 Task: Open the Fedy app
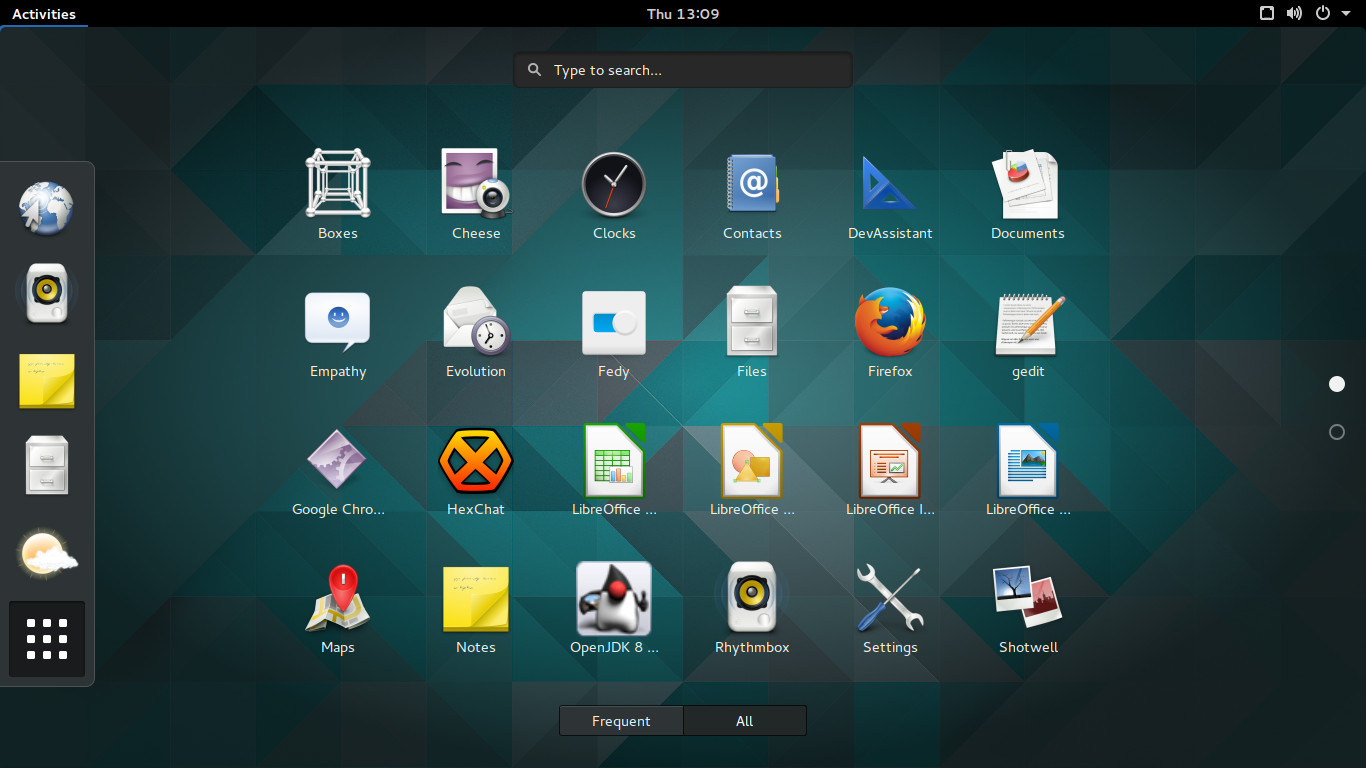(x=614, y=322)
